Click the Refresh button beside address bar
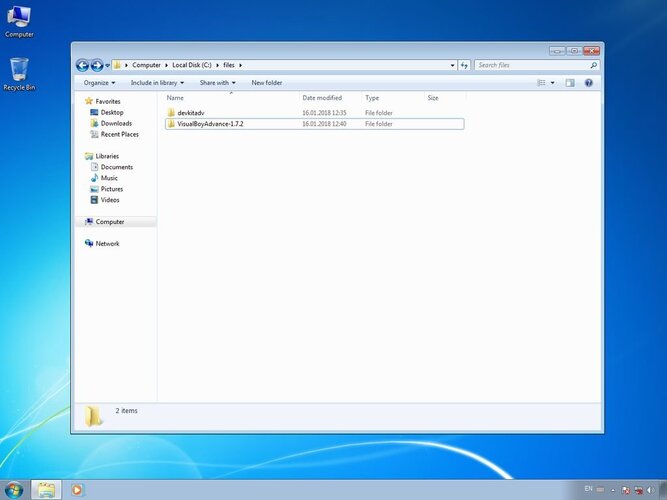Viewport: 667px width, 500px height. click(464, 65)
